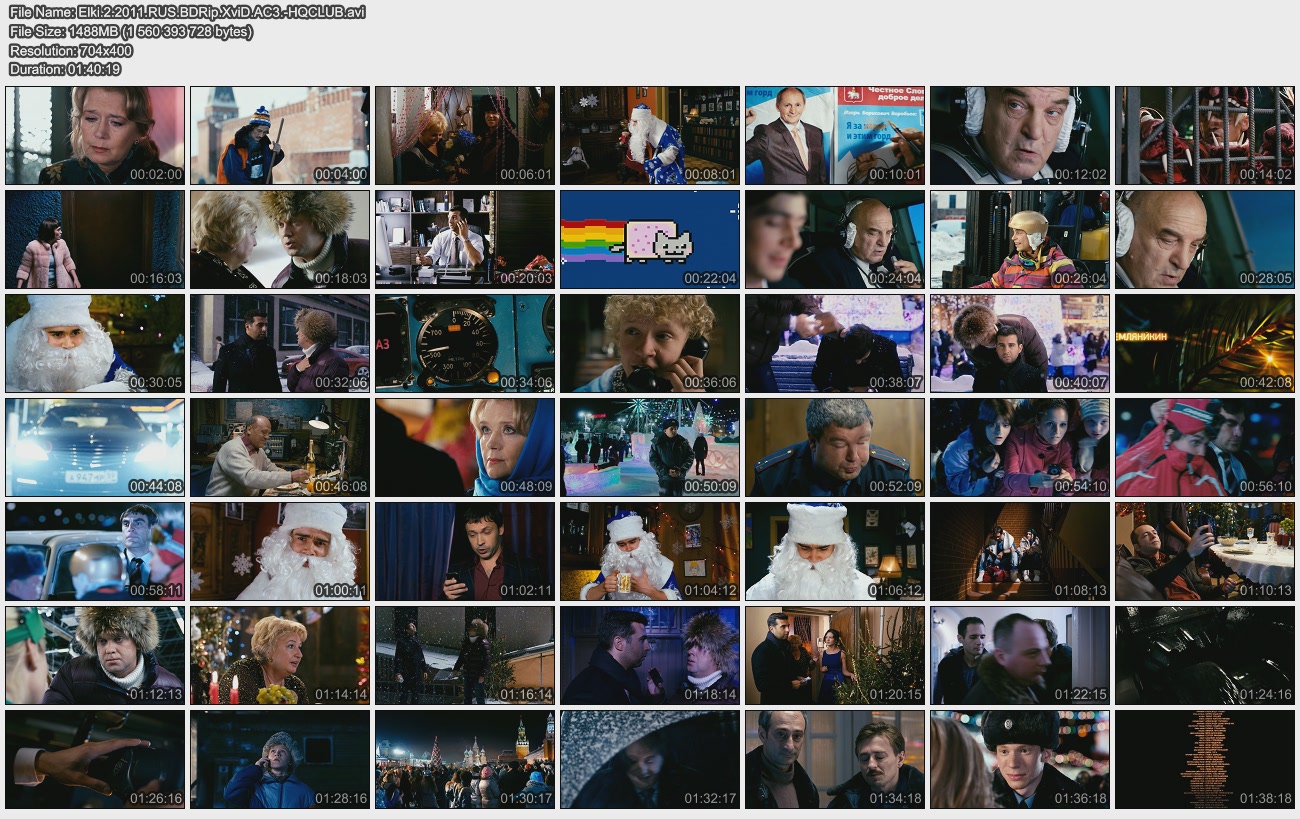Image resolution: width=1300 pixels, height=819 pixels.
Task: Click the woman on telephone frame at 00:36:06
Action: (x=650, y=344)
